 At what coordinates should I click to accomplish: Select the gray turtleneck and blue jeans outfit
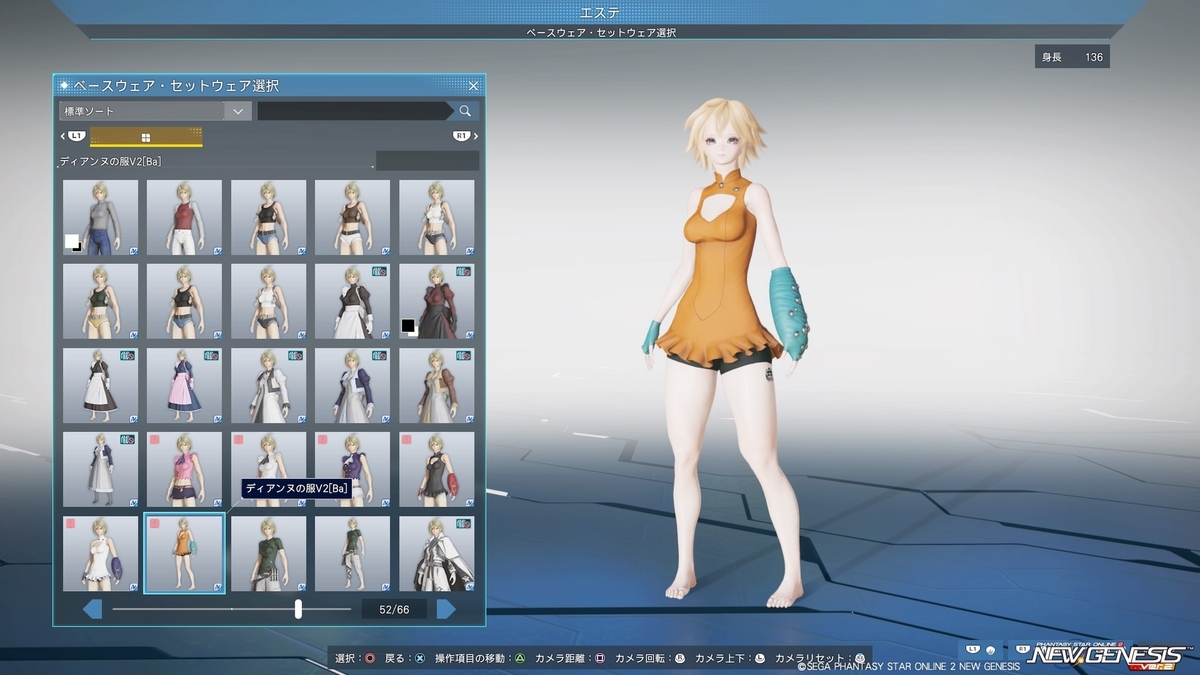click(100, 217)
